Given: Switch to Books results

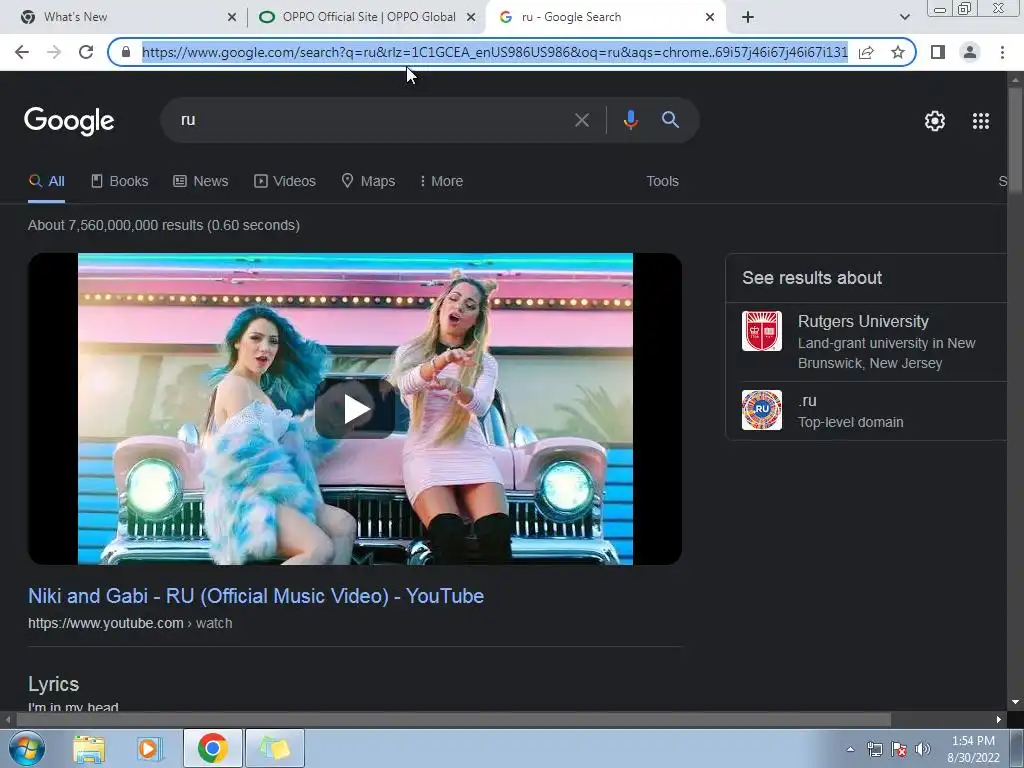Looking at the screenshot, I should [120, 182].
